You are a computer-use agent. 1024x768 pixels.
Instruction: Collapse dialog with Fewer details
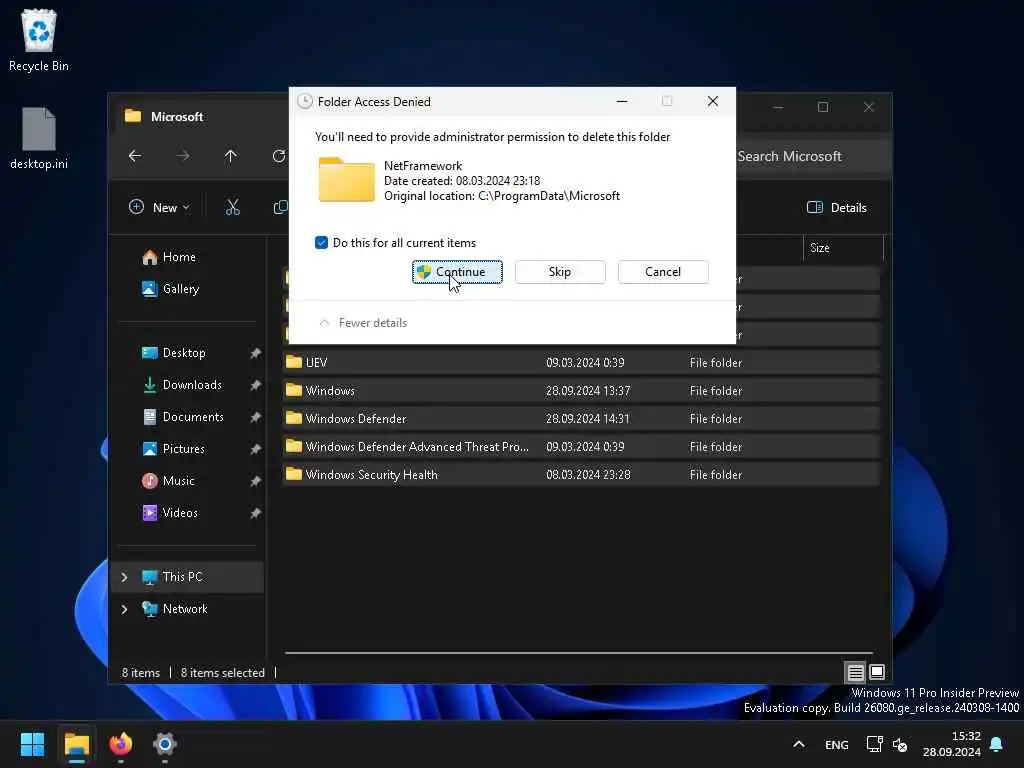[363, 323]
